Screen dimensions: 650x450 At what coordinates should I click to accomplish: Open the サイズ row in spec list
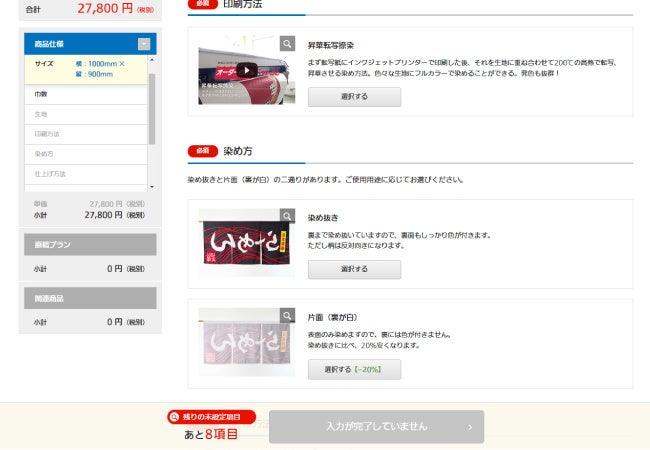pos(86,69)
